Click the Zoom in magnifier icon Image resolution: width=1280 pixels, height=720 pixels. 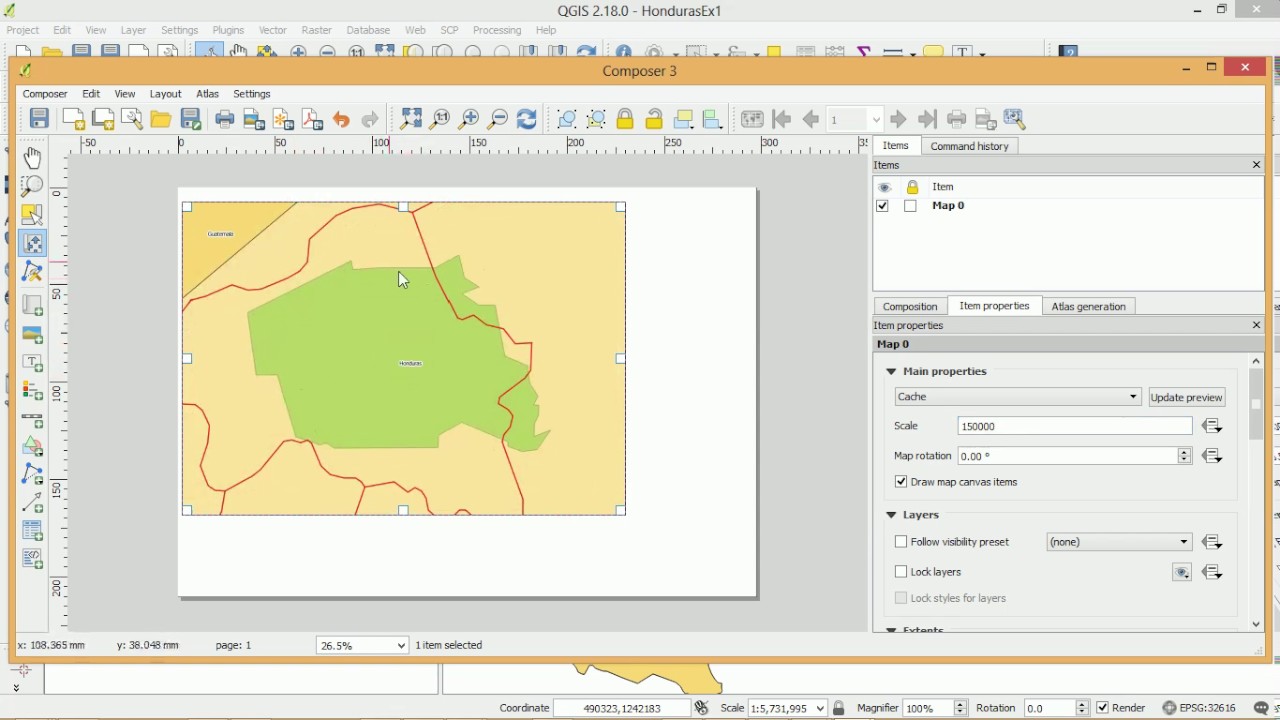coord(469,119)
